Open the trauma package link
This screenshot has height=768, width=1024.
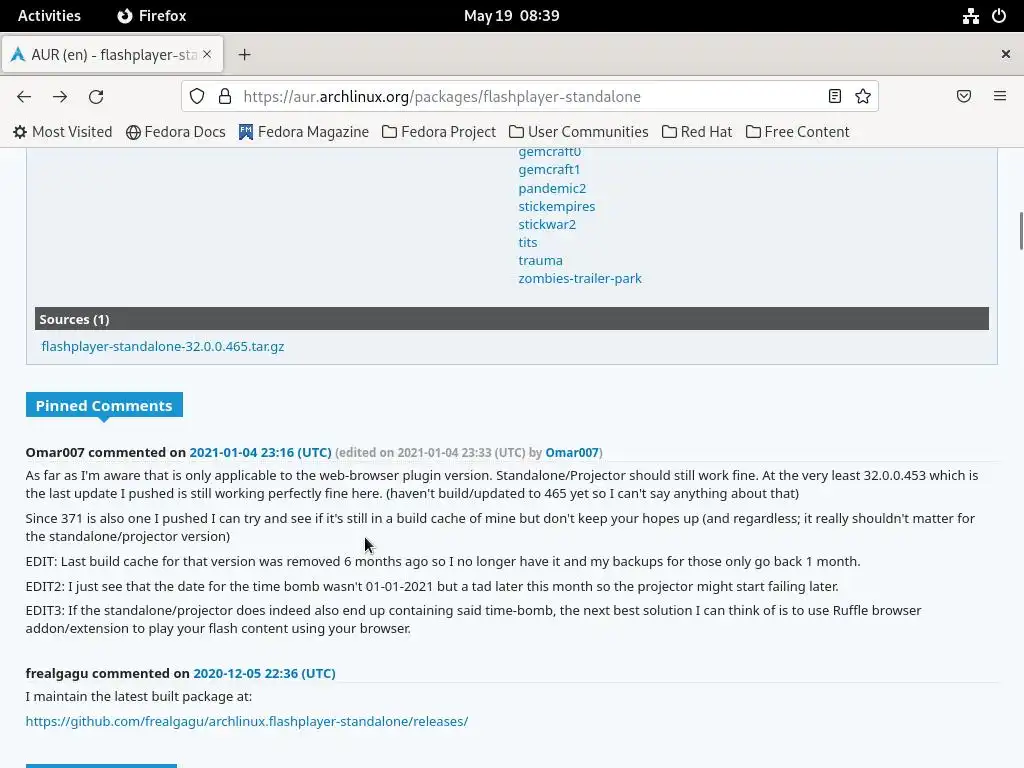click(x=541, y=261)
